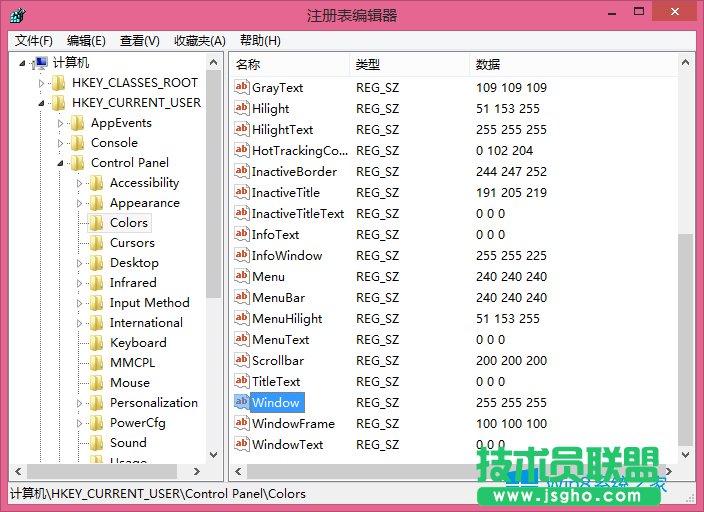Sort by the 类型 column header
The width and height of the screenshot is (704, 512).
(x=409, y=65)
